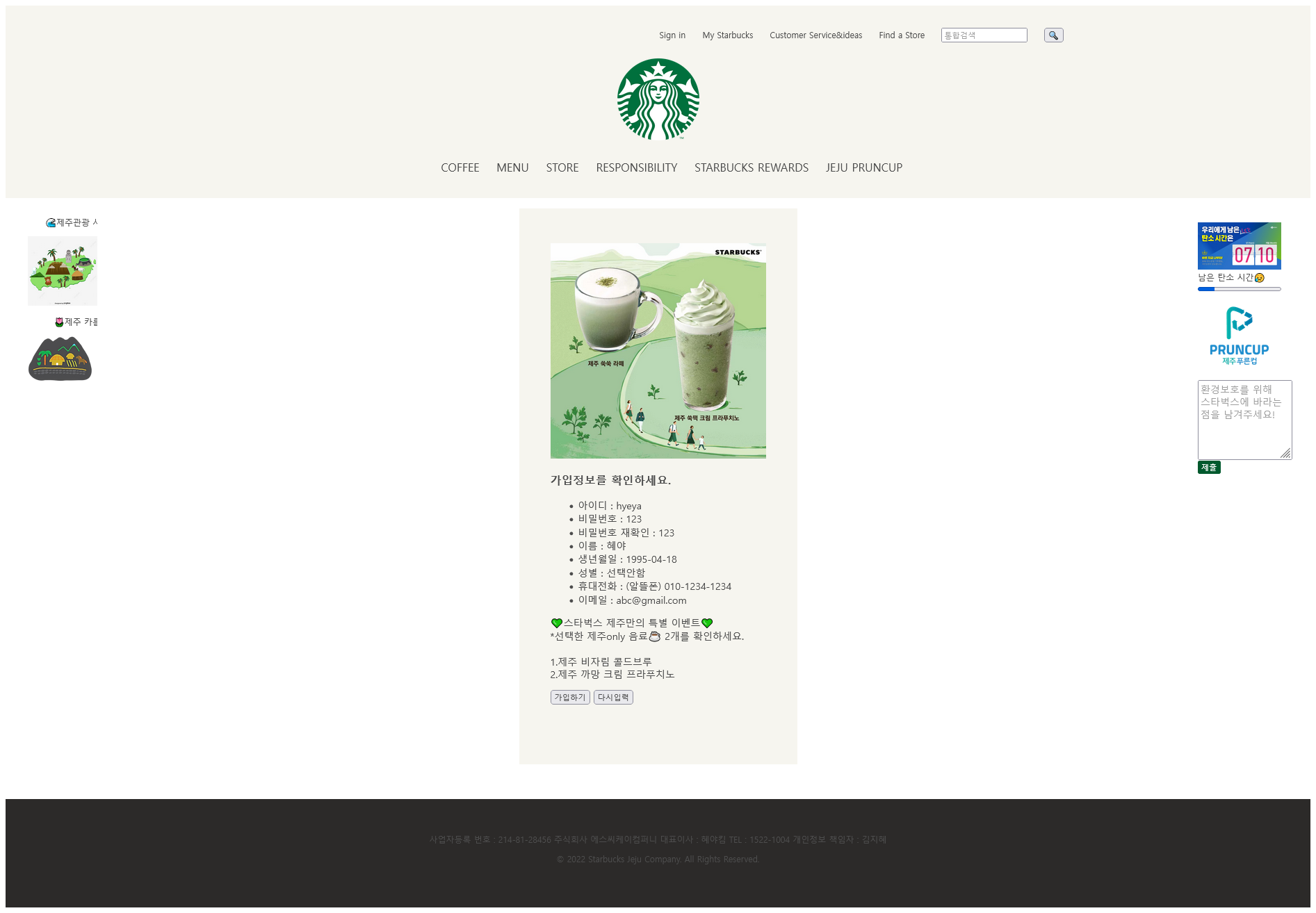1316x913 pixels.
Task: Open My Starbucks link
Action: [x=728, y=35]
